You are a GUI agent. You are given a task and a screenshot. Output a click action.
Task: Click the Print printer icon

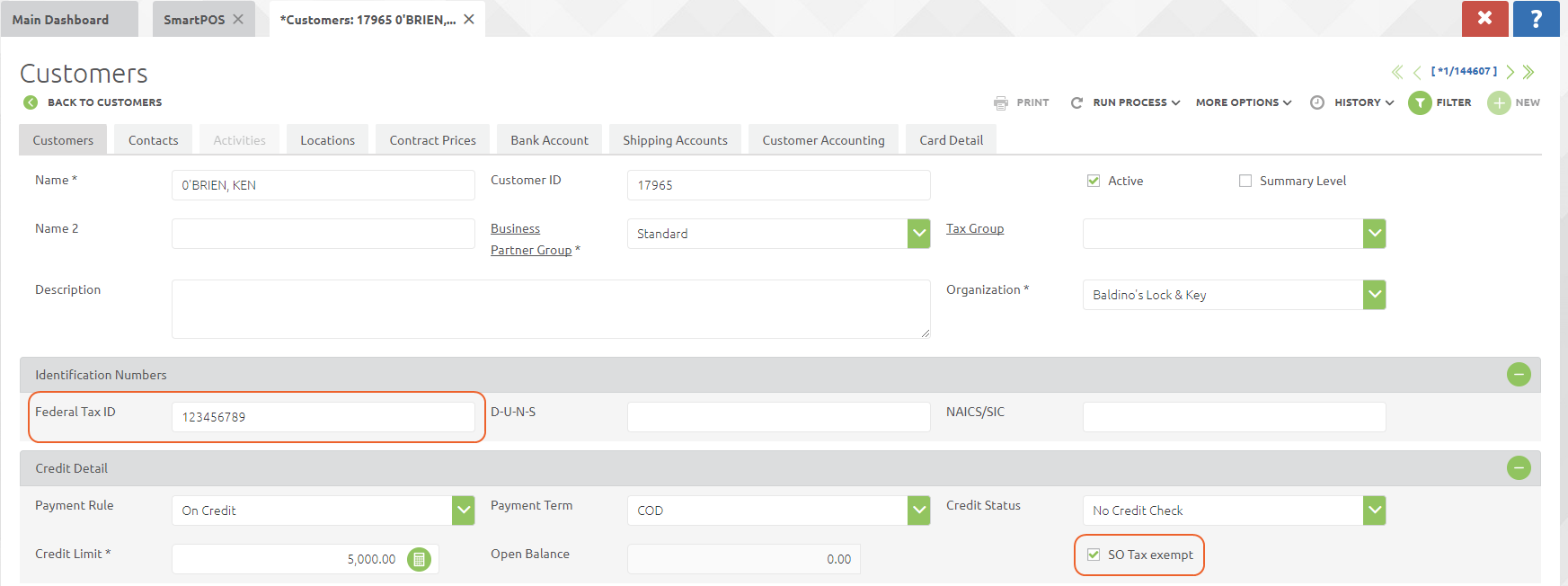click(1001, 103)
